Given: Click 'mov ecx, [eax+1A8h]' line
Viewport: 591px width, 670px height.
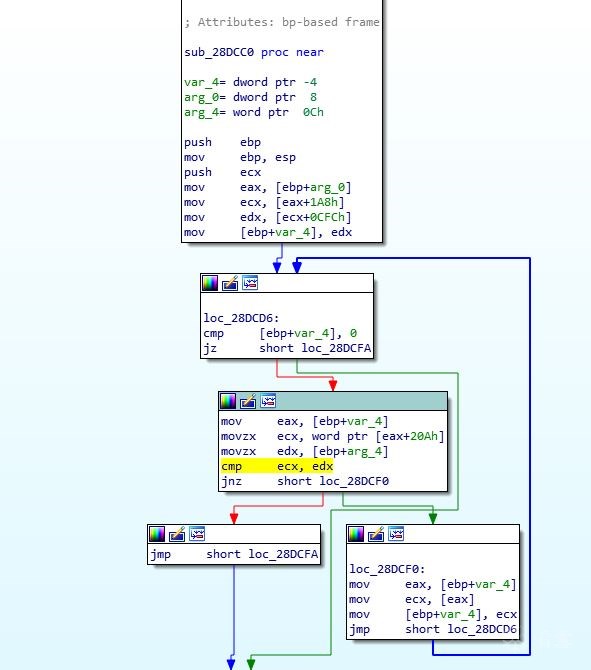Looking at the screenshot, I should pyautogui.click(x=264, y=202).
